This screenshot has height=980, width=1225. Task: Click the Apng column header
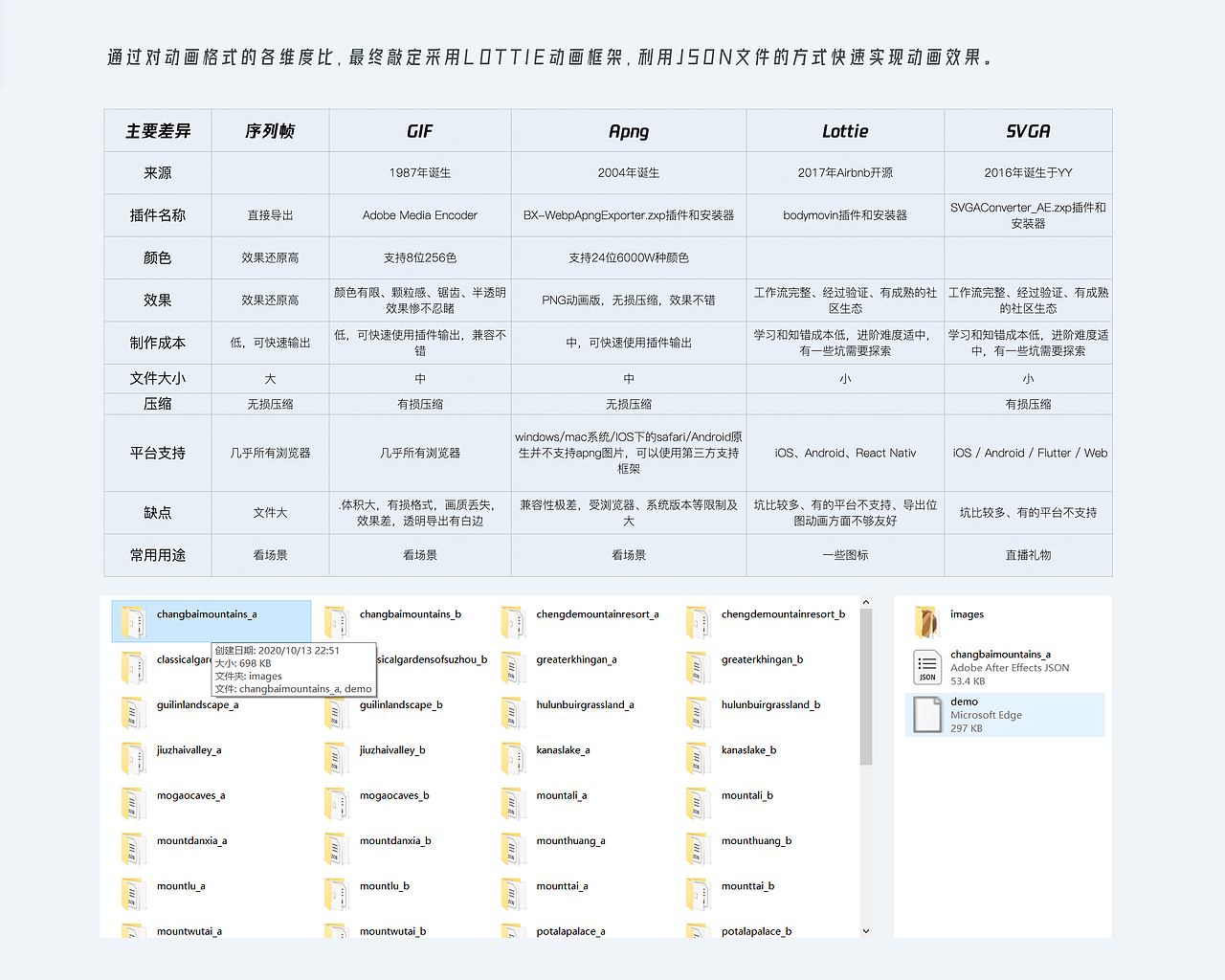[x=629, y=131]
